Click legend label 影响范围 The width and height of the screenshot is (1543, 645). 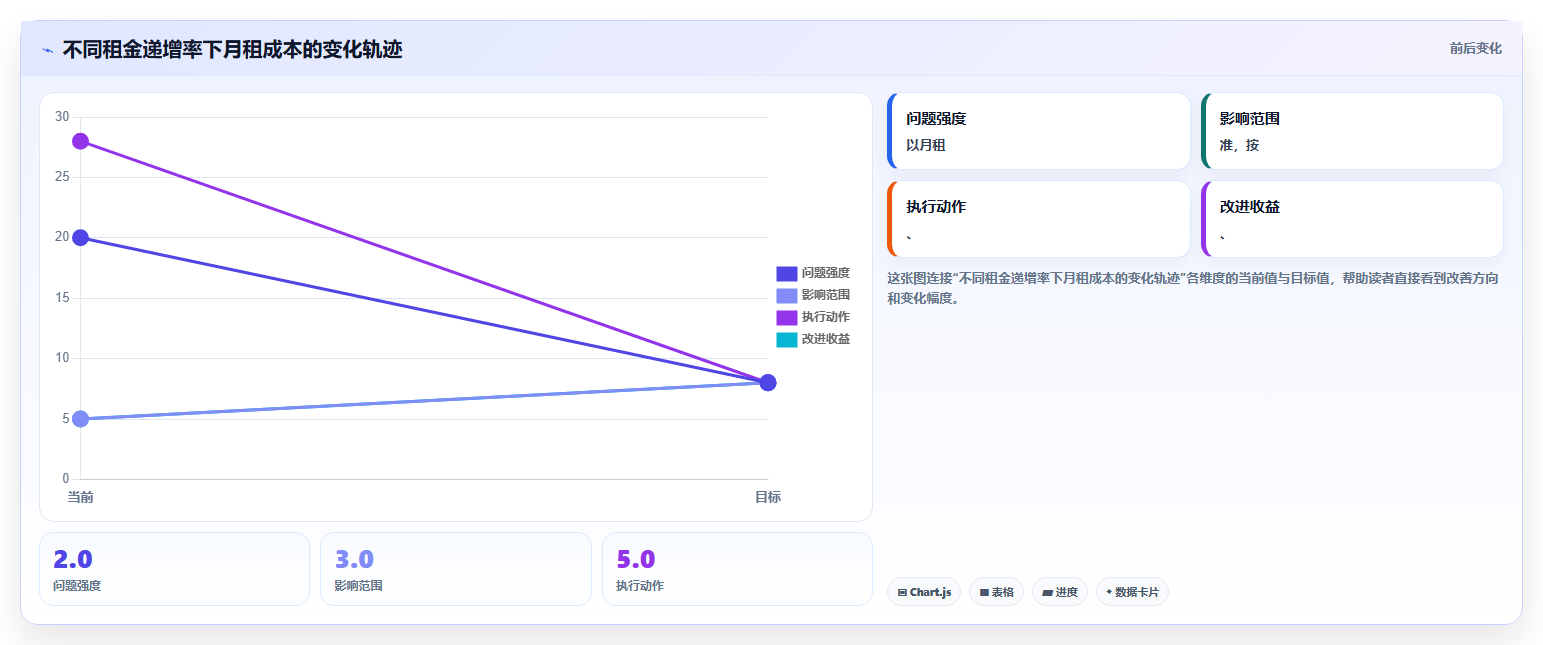pos(826,295)
